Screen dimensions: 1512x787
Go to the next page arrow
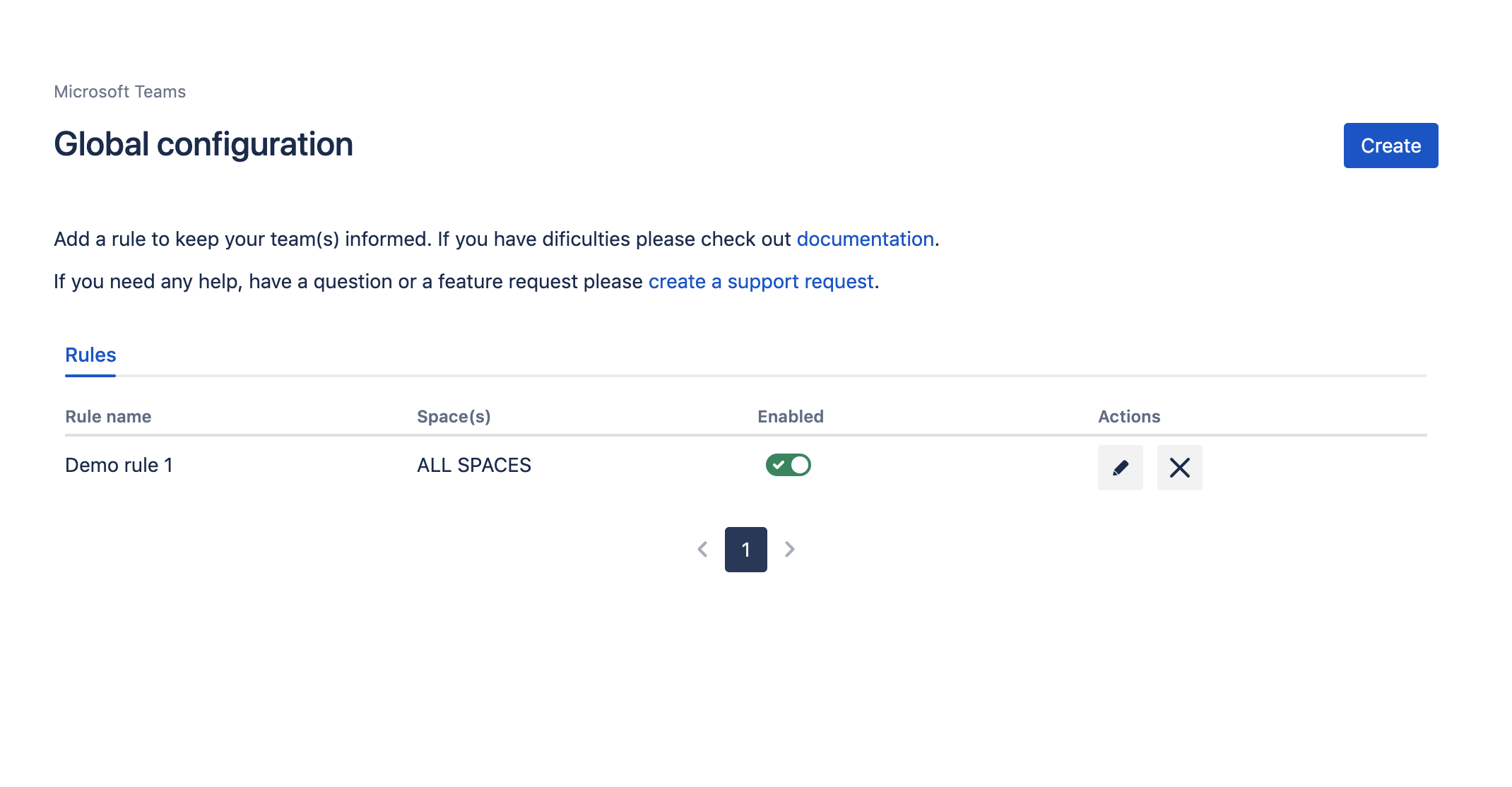pos(790,550)
